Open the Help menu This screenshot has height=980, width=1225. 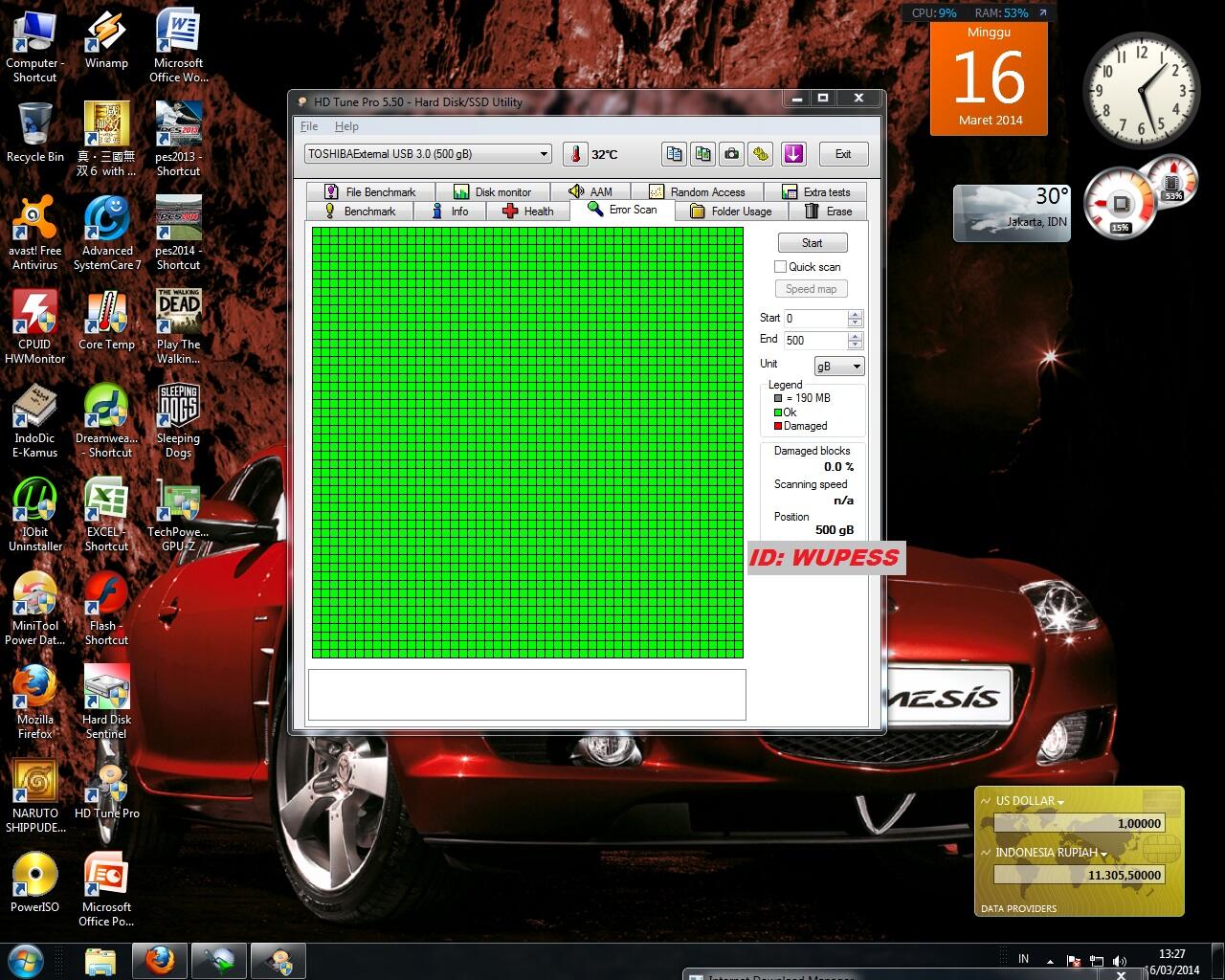pos(346,126)
